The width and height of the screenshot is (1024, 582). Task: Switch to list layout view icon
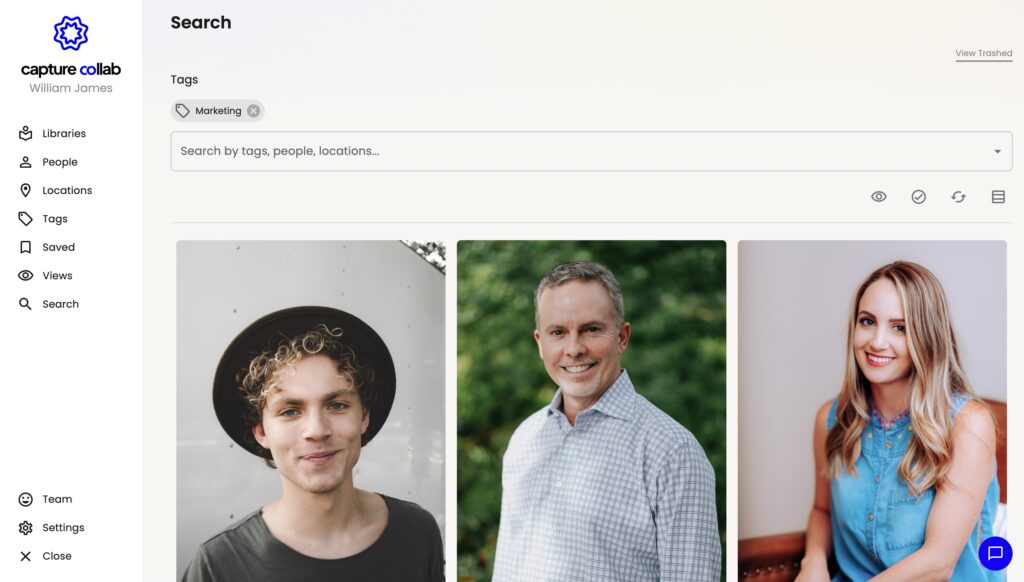998,197
